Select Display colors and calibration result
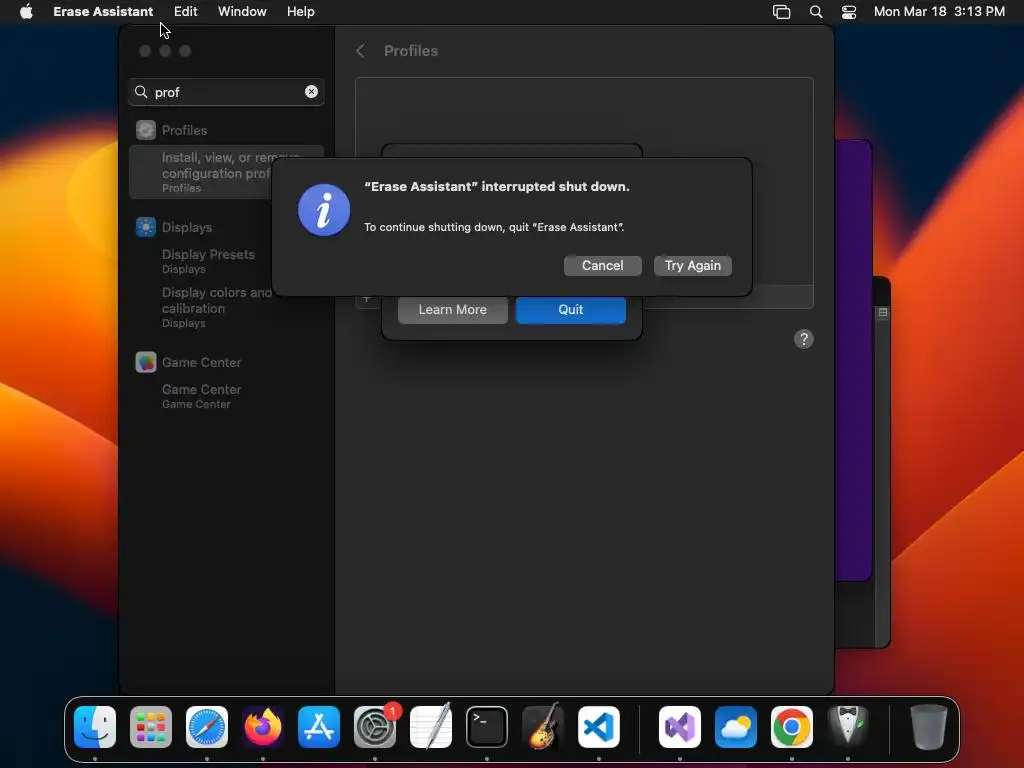The image size is (1024, 768). 216,307
